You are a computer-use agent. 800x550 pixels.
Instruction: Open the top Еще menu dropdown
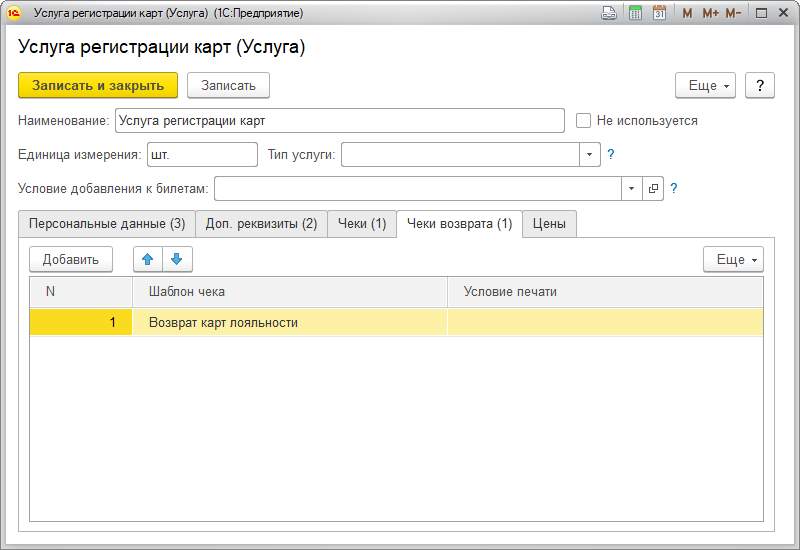coord(711,85)
